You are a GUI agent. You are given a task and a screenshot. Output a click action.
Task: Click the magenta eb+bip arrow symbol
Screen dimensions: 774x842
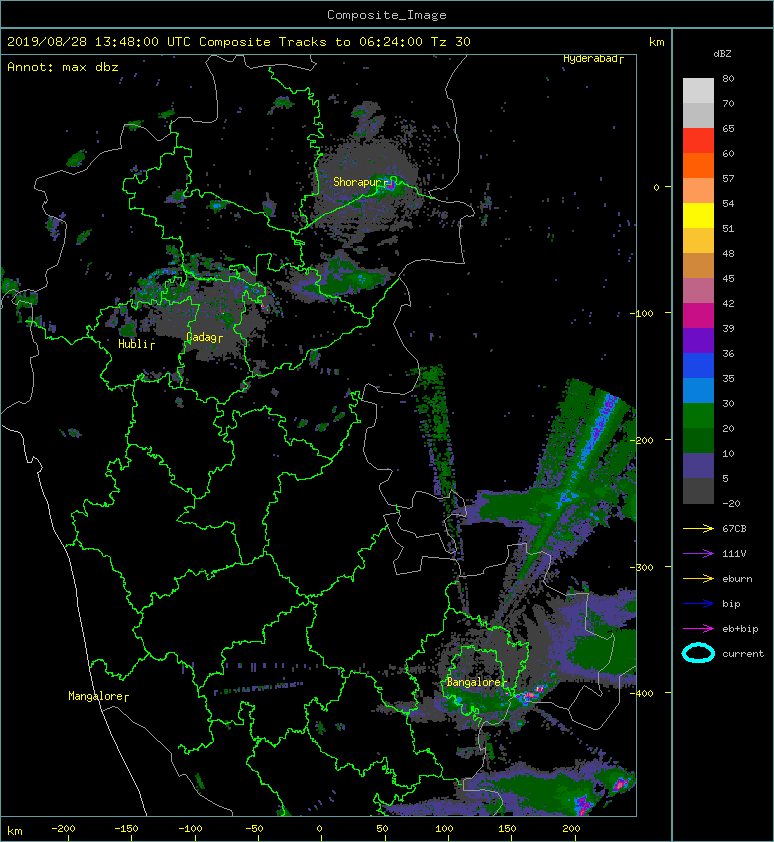(x=698, y=629)
